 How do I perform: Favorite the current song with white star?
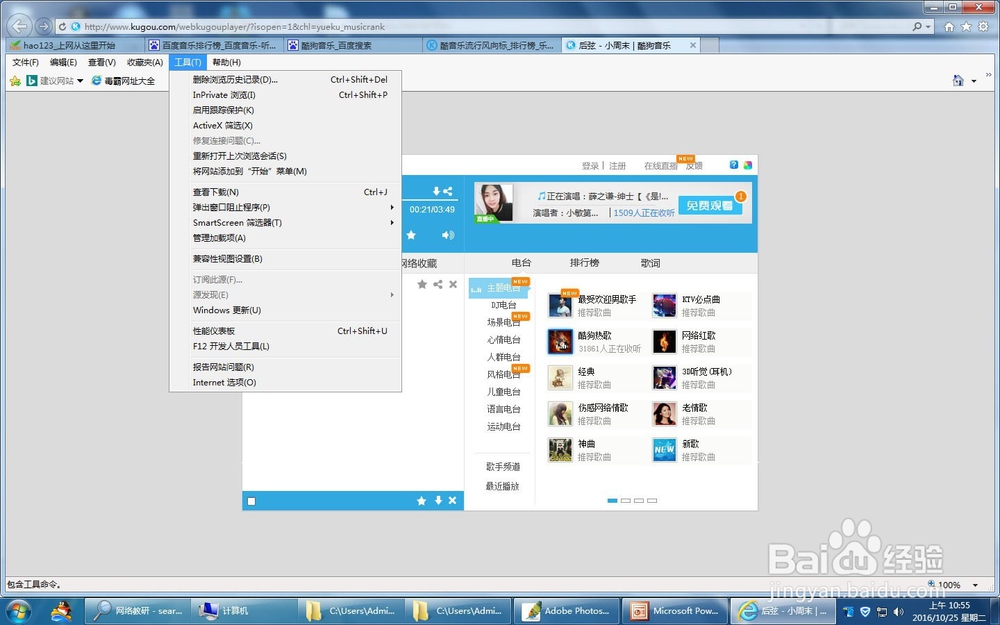tap(411, 235)
